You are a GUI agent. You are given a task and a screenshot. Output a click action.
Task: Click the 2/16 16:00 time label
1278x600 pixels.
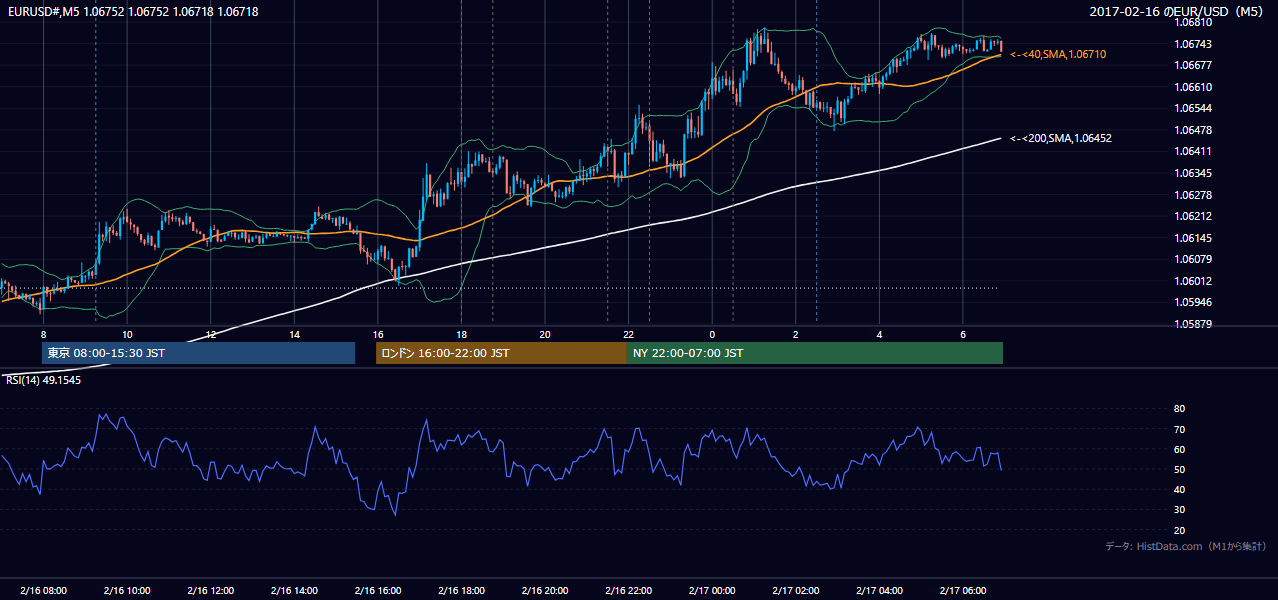tap(378, 590)
